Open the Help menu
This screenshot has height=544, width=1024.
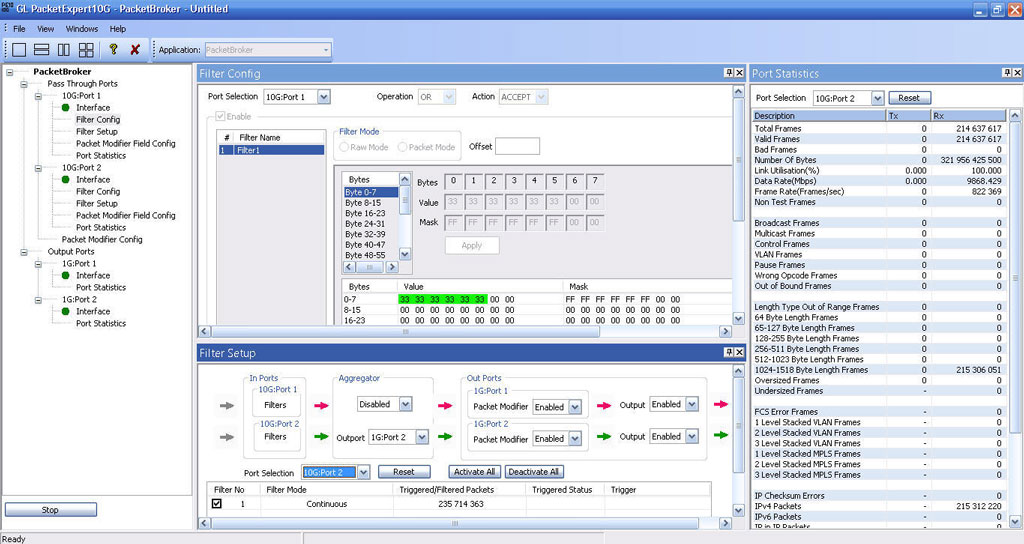point(118,29)
